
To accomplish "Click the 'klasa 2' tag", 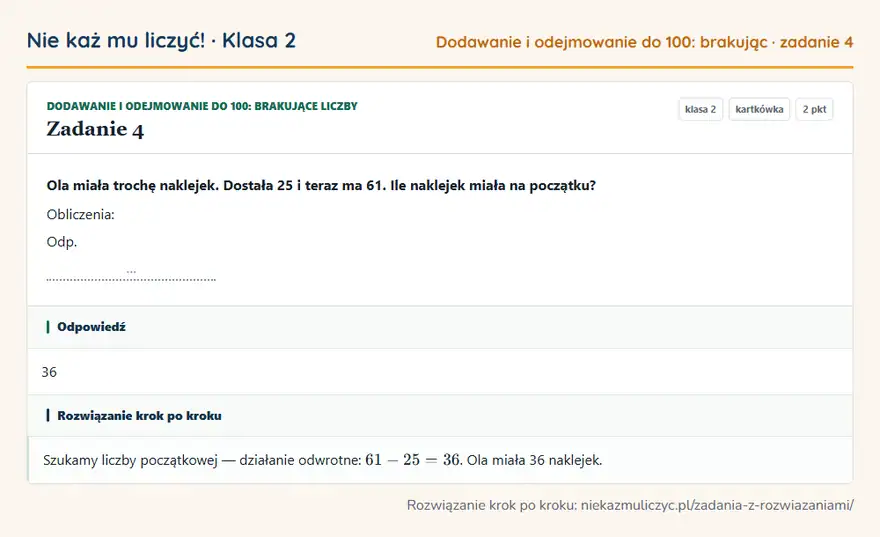I will coord(700,109).
